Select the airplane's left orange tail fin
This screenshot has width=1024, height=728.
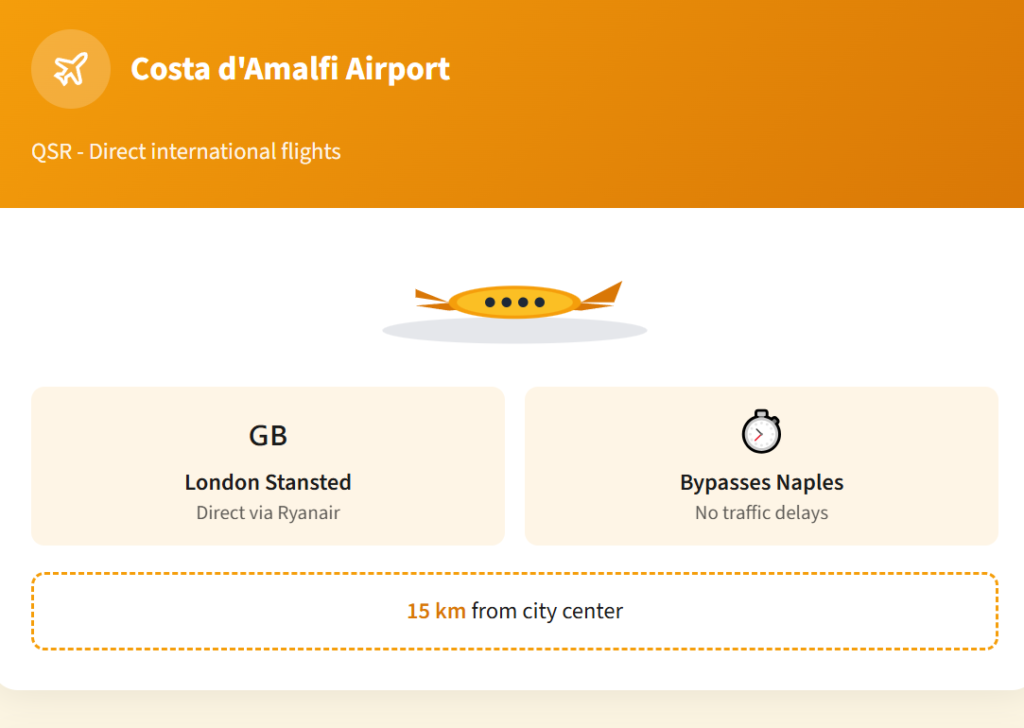click(x=431, y=299)
